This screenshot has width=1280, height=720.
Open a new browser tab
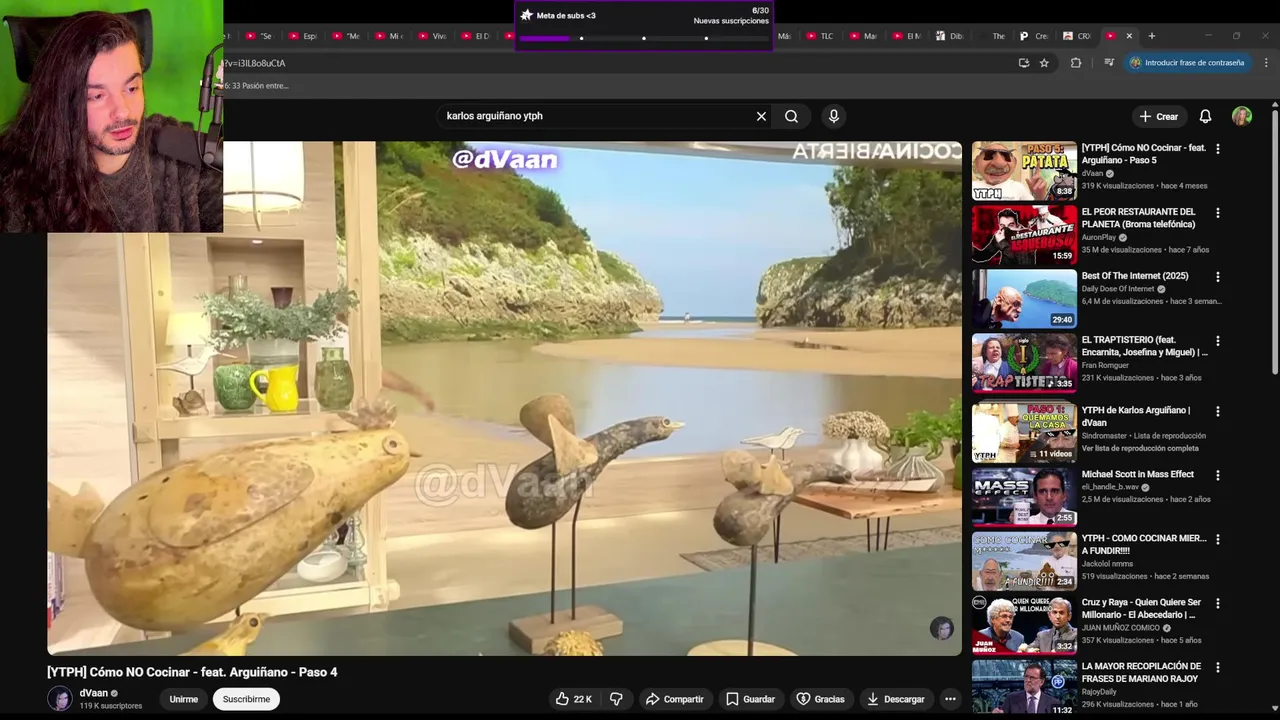pyautogui.click(x=1151, y=36)
